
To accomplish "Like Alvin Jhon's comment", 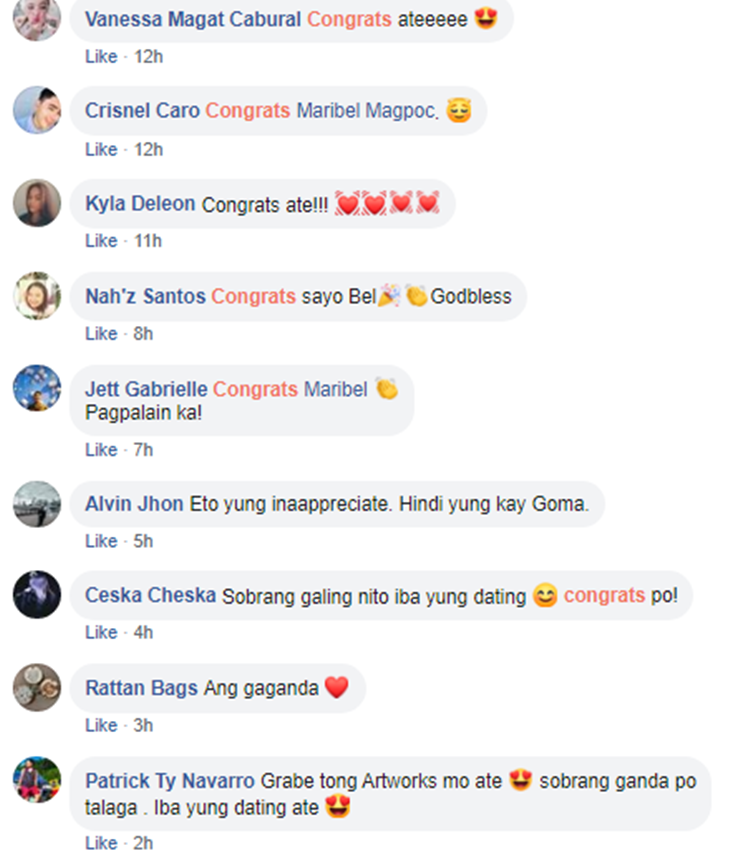I will [x=101, y=541].
